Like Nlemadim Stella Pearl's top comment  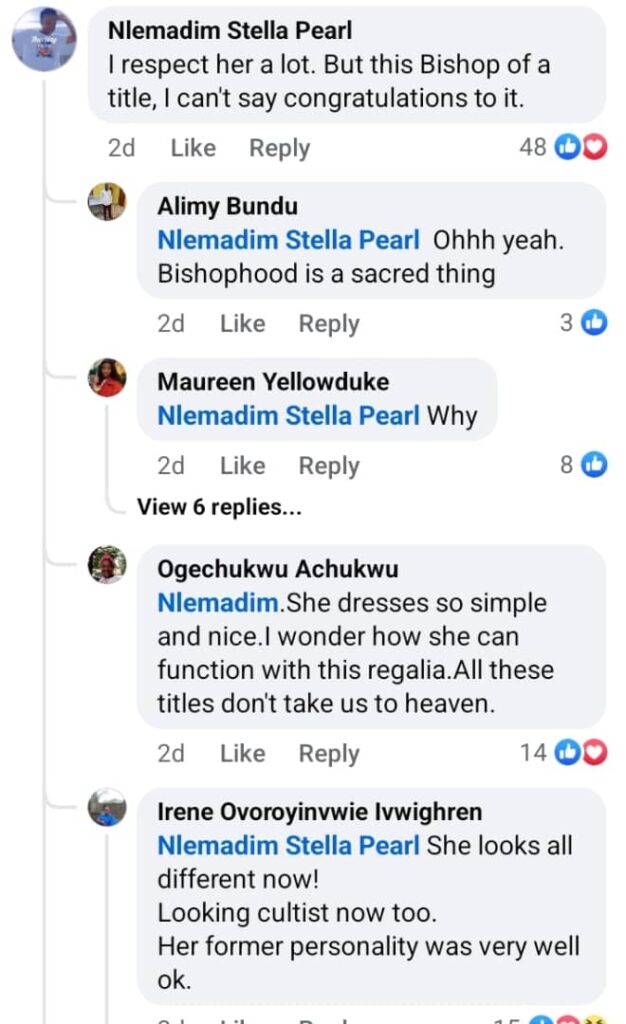click(x=193, y=148)
